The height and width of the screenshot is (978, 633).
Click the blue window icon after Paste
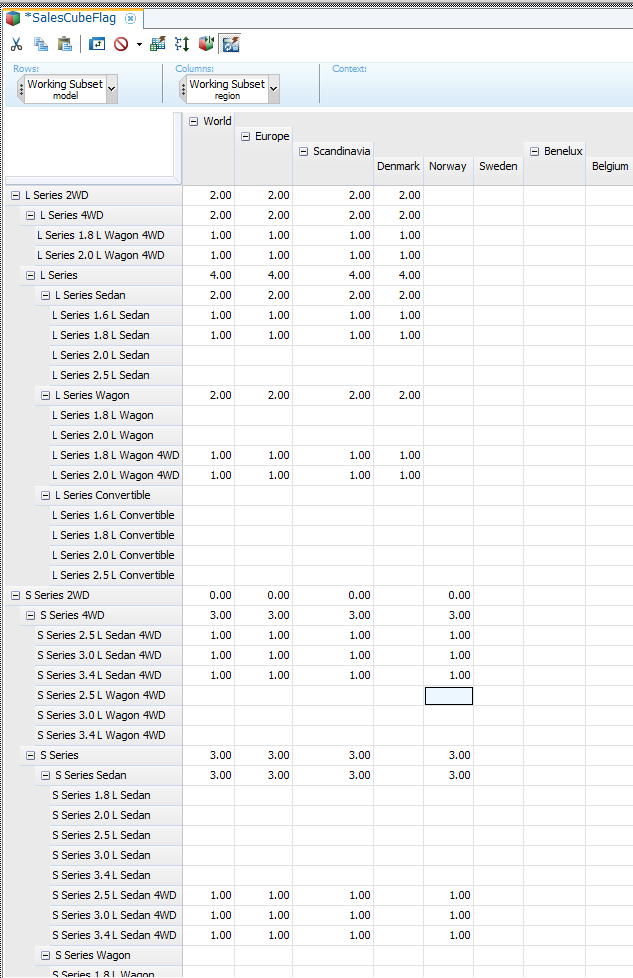coord(97,44)
